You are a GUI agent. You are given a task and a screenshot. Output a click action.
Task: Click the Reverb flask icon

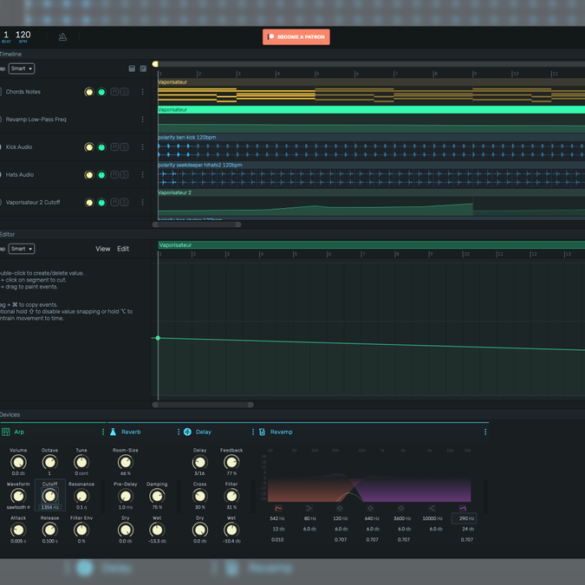pos(113,432)
